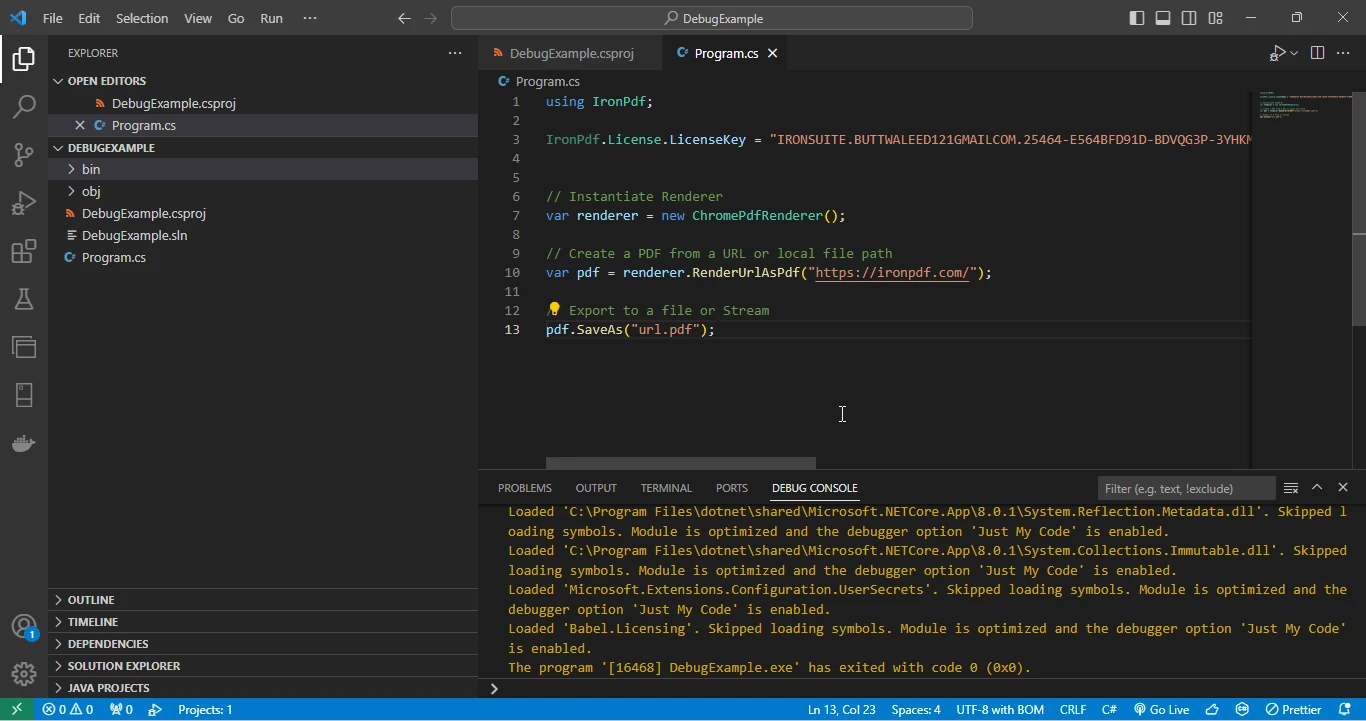The image size is (1366, 721).
Task: Switch to DebugExample.csproj editor tab
Action: coord(570,53)
